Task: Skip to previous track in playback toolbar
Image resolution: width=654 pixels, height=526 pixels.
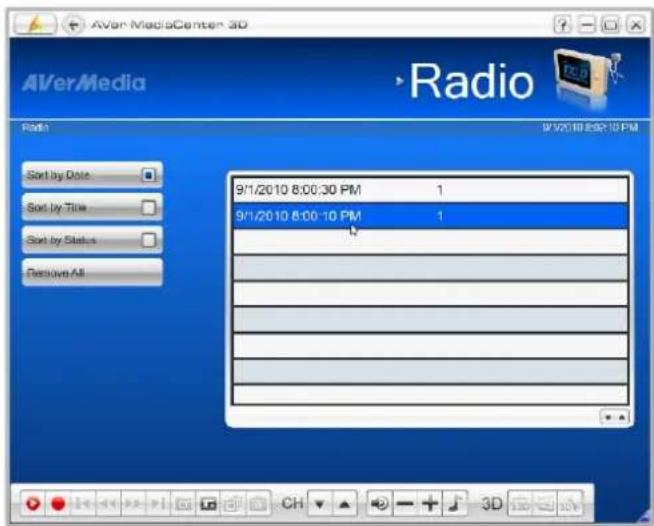Action: (83, 504)
